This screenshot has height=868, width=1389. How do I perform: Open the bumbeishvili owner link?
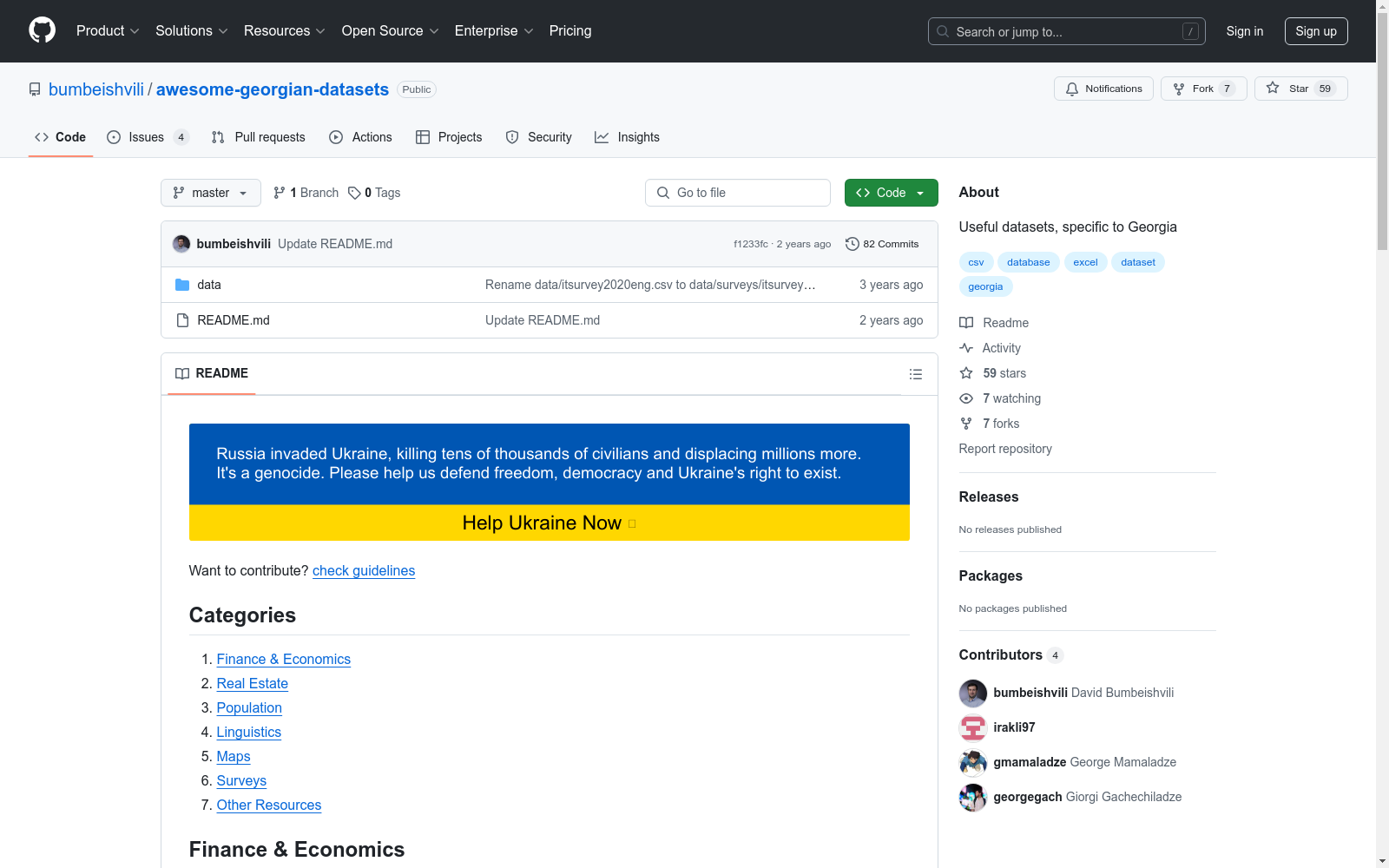click(96, 89)
